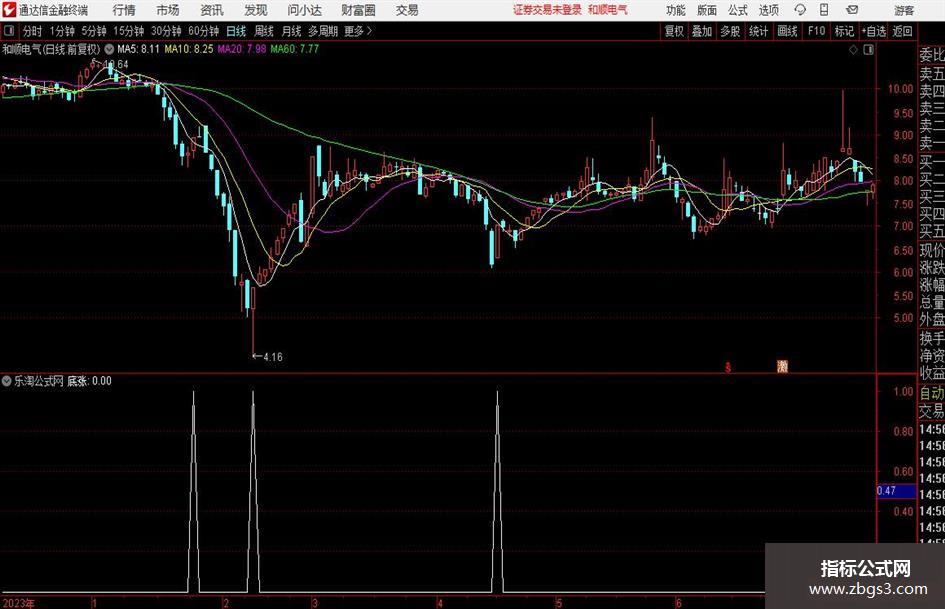The image size is (945, 609).
Task: Open the 财富圈 menu
Action: coord(358,10)
